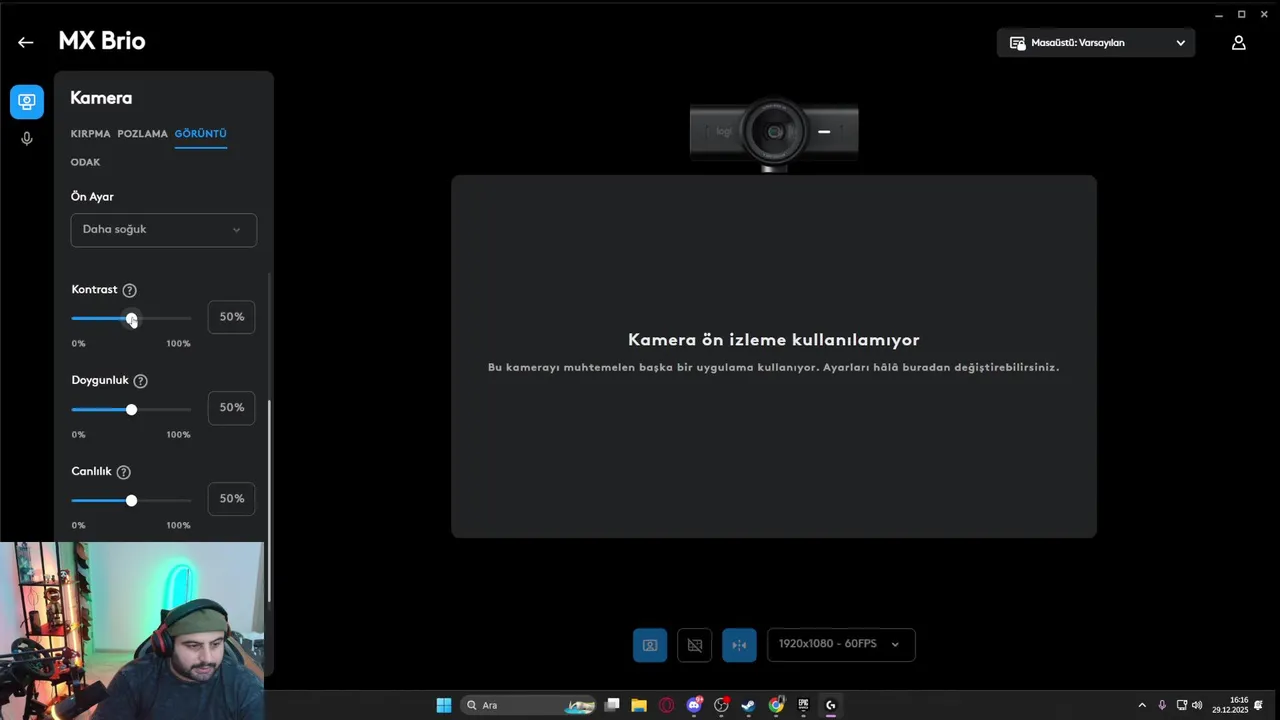Click the Doygunluk slider handle
Viewport: 1280px width, 720px height.
(131, 410)
